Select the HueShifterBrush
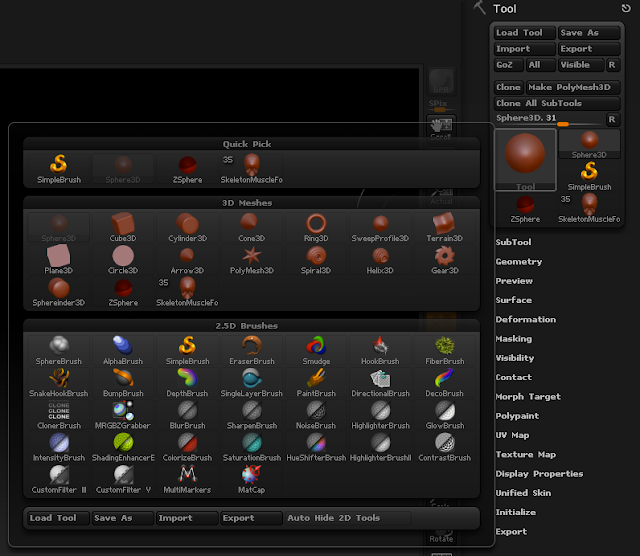Viewport: 640px width, 556px height. click(x=316, y=447)
